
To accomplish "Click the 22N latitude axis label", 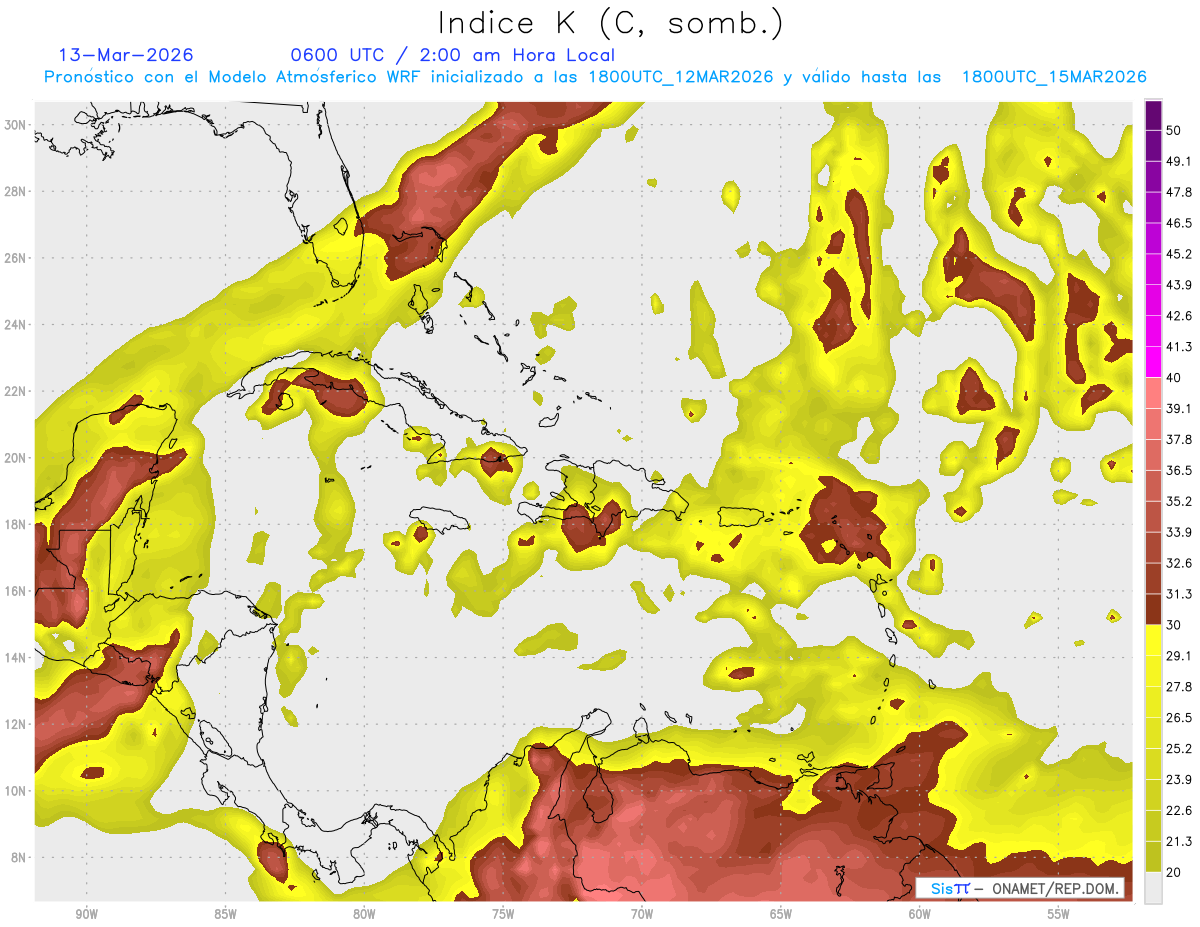I will point(16,391).
